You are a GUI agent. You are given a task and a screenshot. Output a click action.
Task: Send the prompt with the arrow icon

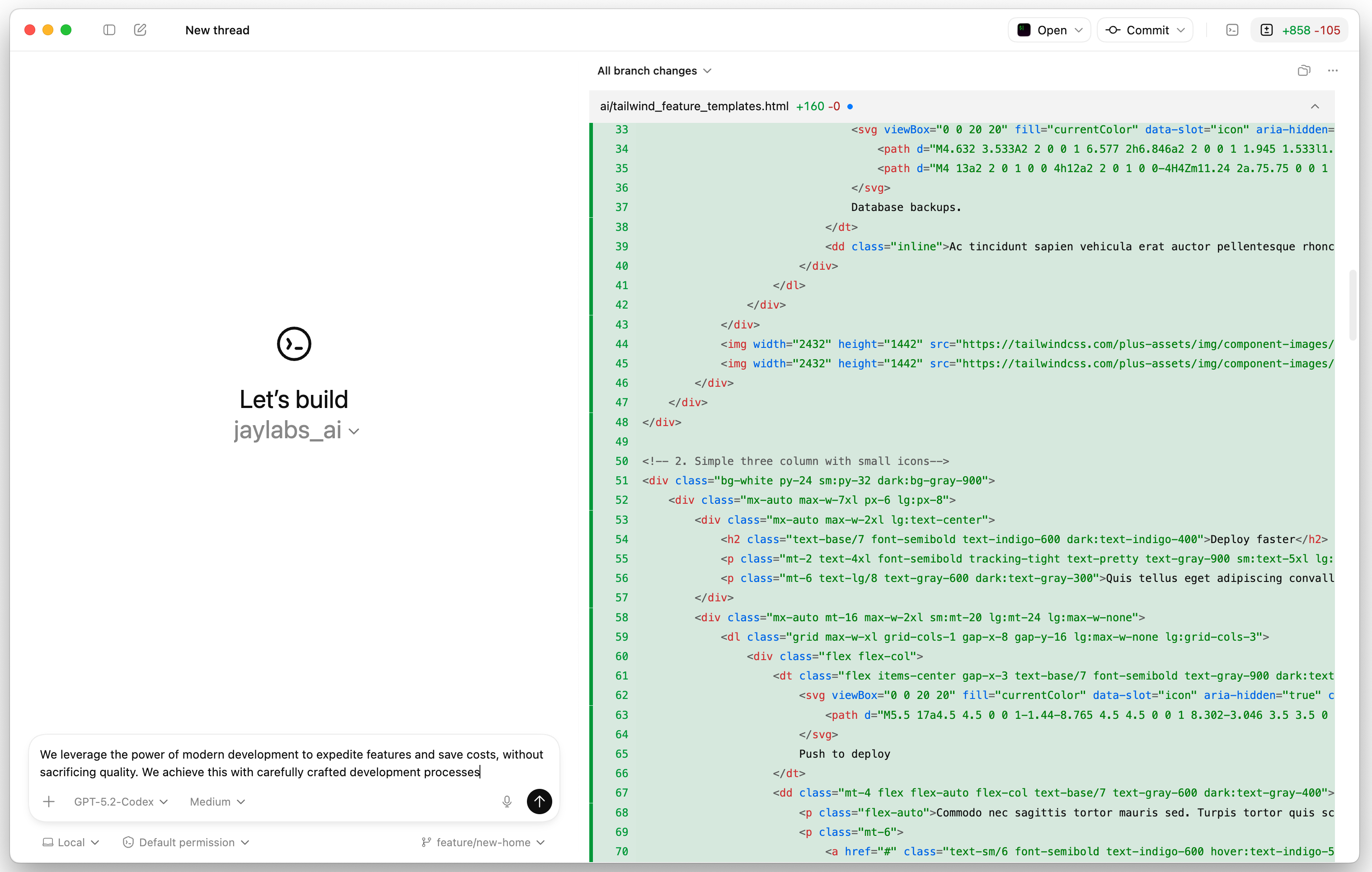tap(539, 802)
